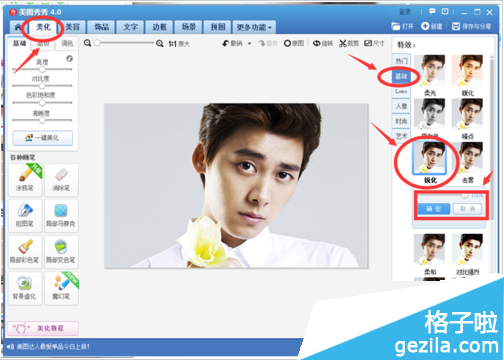This screenshot has width=504, height=360.
Task: Select the 艺术 art effects category
Action: tap(401, 136)
